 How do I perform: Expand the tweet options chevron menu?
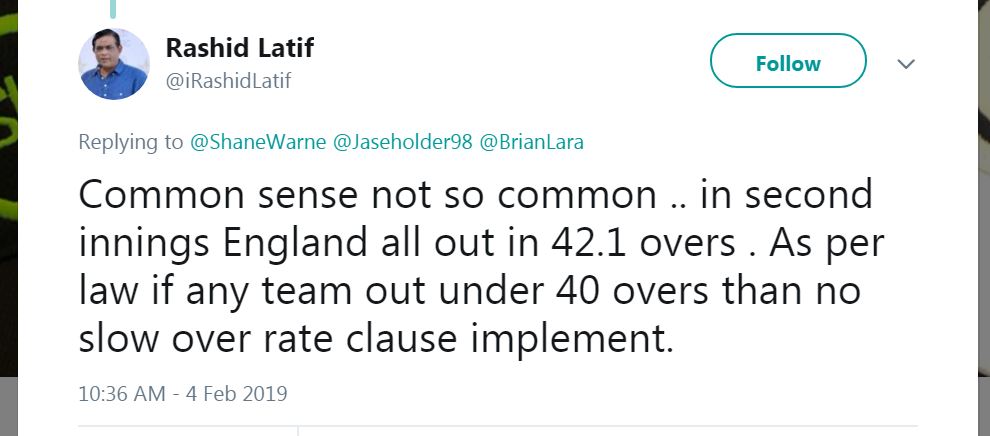(x=906, y=64)
